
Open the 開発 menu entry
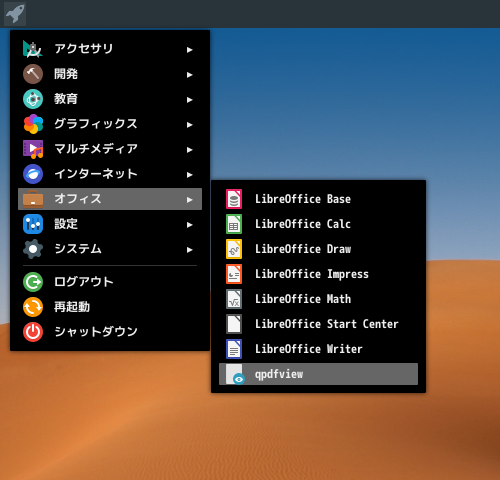(110, 74)
